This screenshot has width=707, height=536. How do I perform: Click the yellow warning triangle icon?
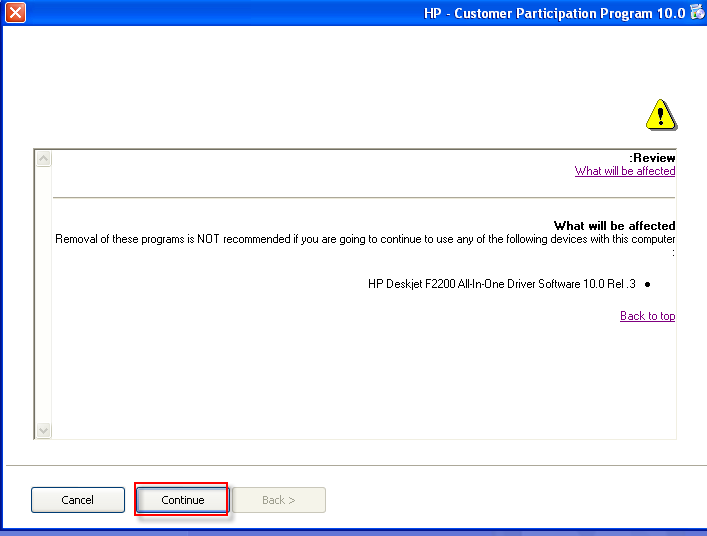click(x=661, y=115)
